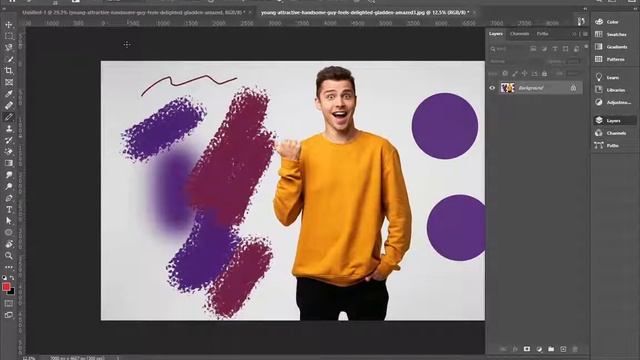The image size is (640, 360).
Task: Select the Background layer name
Action: tap(531, 88)
